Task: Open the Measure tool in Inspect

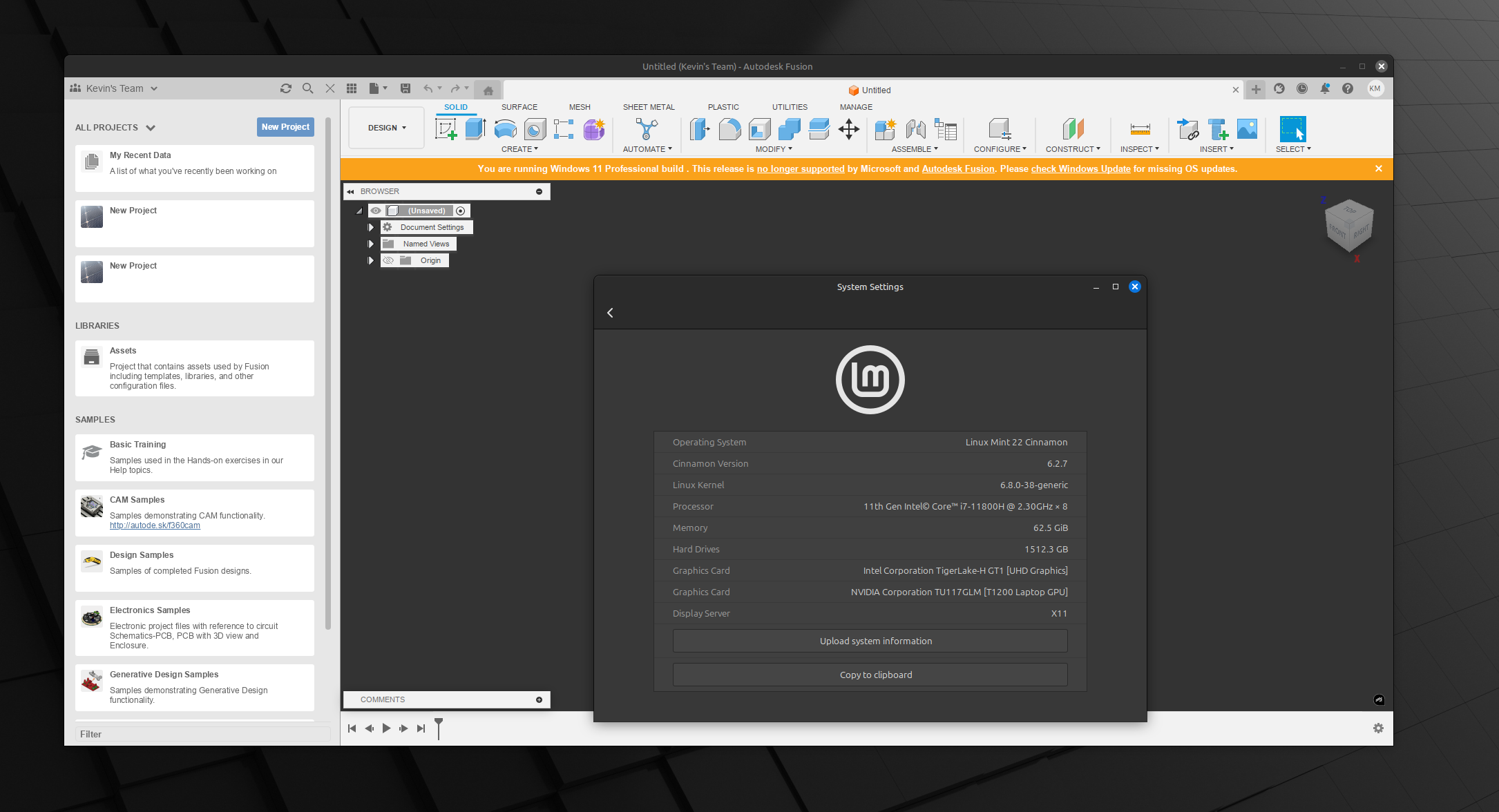Action: point(1140,129)
